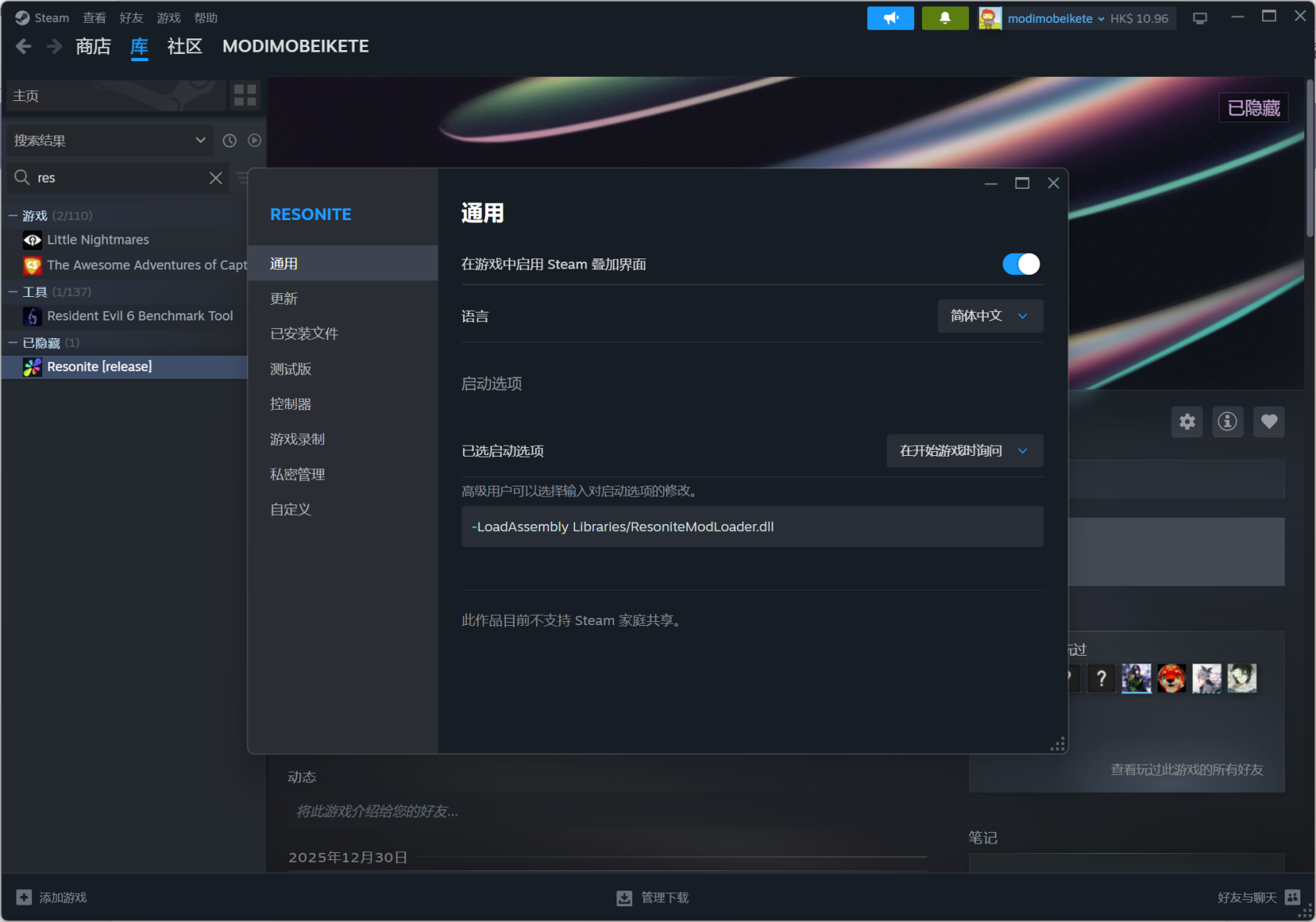1316x922 pixels.
Task: Collapse the 工具 category in library list
Action: point(13,292)
